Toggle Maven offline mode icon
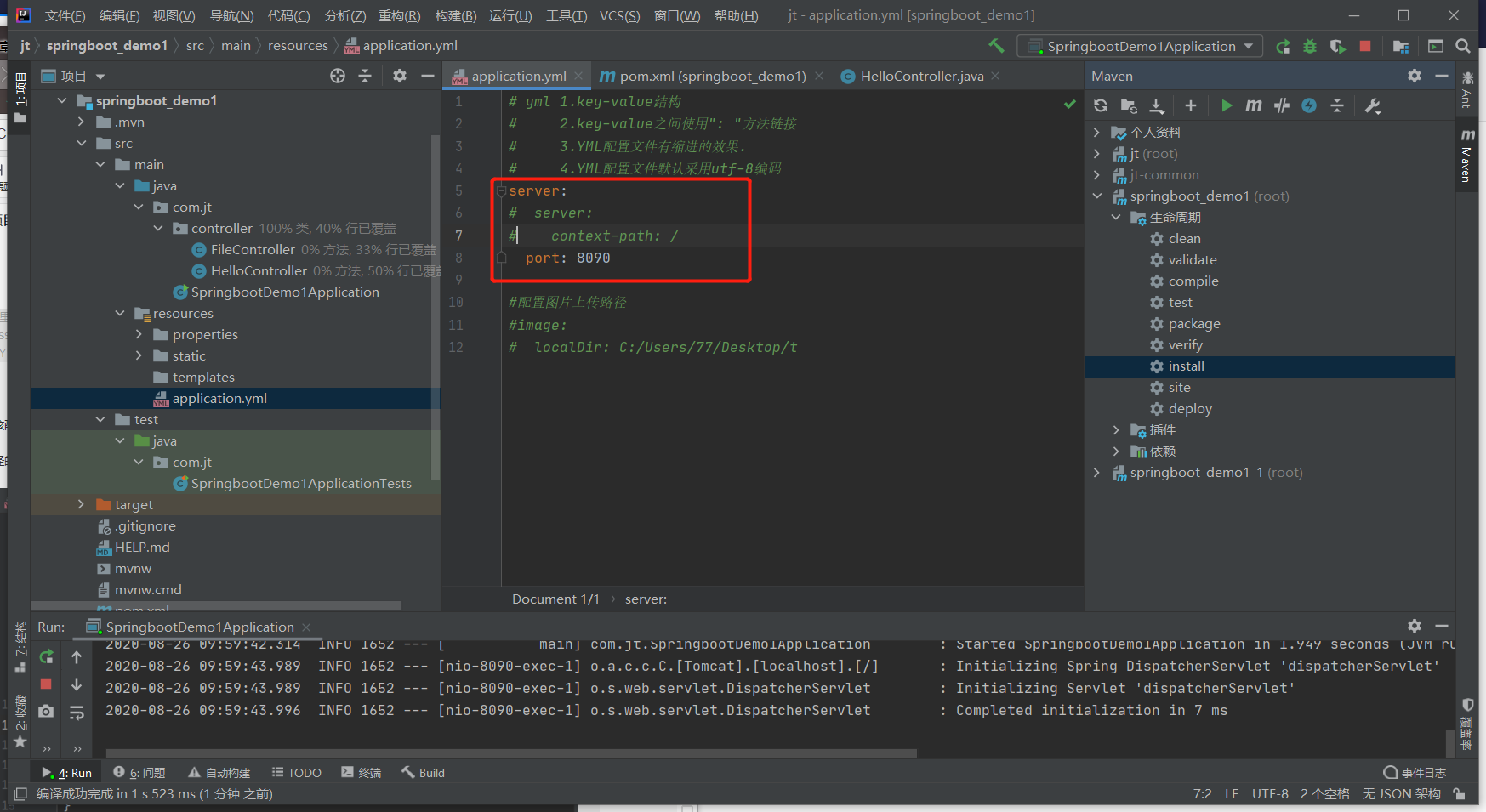The image size is (1486, 812). (x=1309, y=105)
